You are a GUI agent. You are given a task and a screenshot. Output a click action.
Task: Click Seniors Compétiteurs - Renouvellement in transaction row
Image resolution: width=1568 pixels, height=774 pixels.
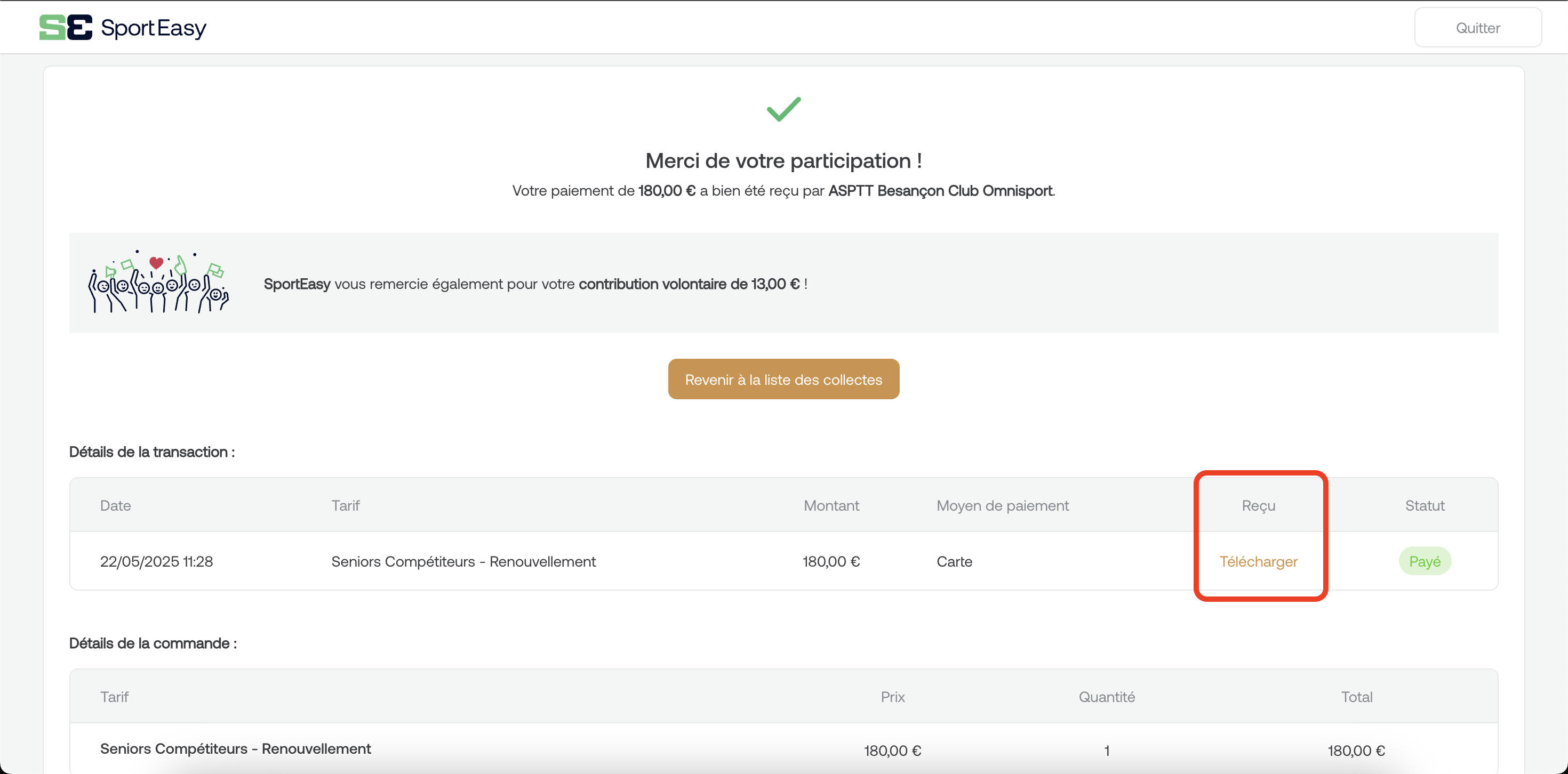point(463,561)
